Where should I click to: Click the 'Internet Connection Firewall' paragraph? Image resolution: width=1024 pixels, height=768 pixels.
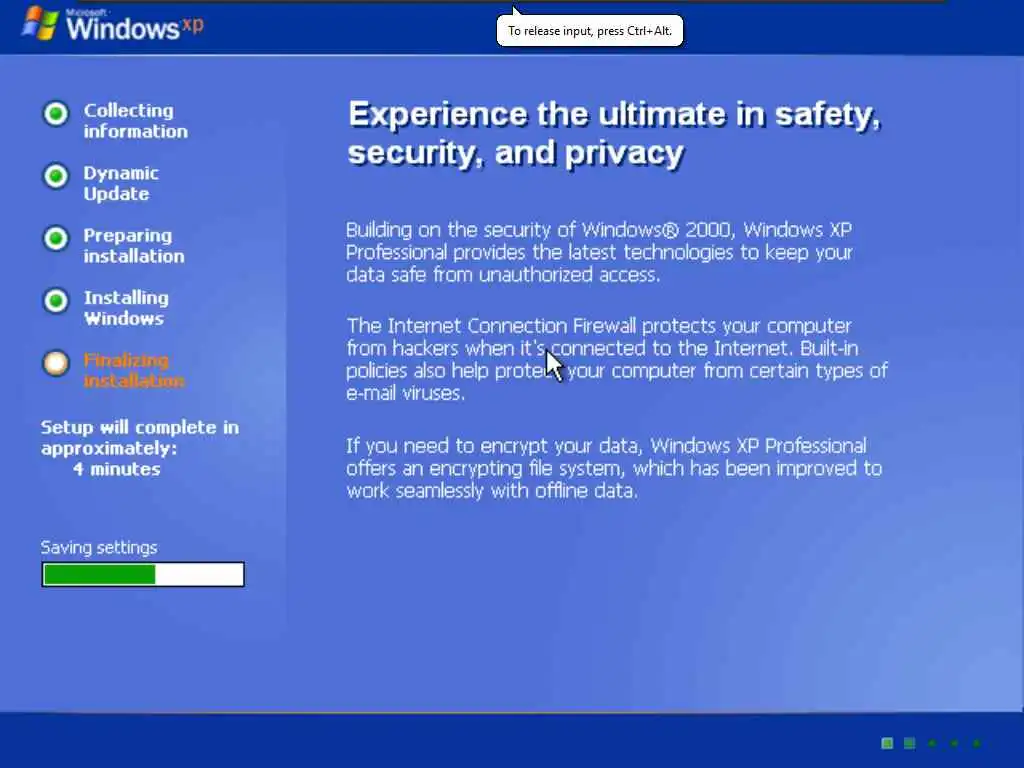(x=617, y=359)
